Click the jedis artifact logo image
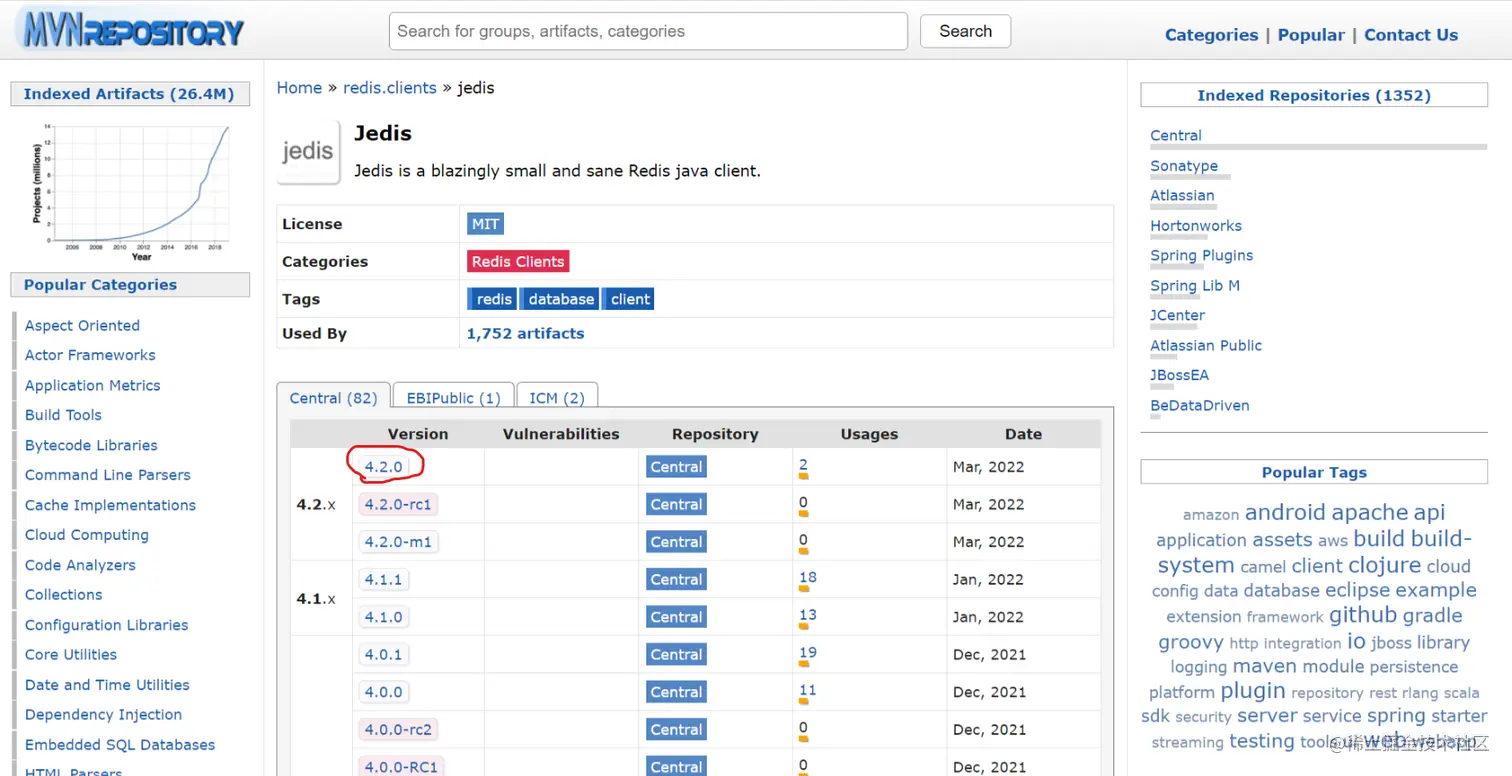 pos(308,152)
